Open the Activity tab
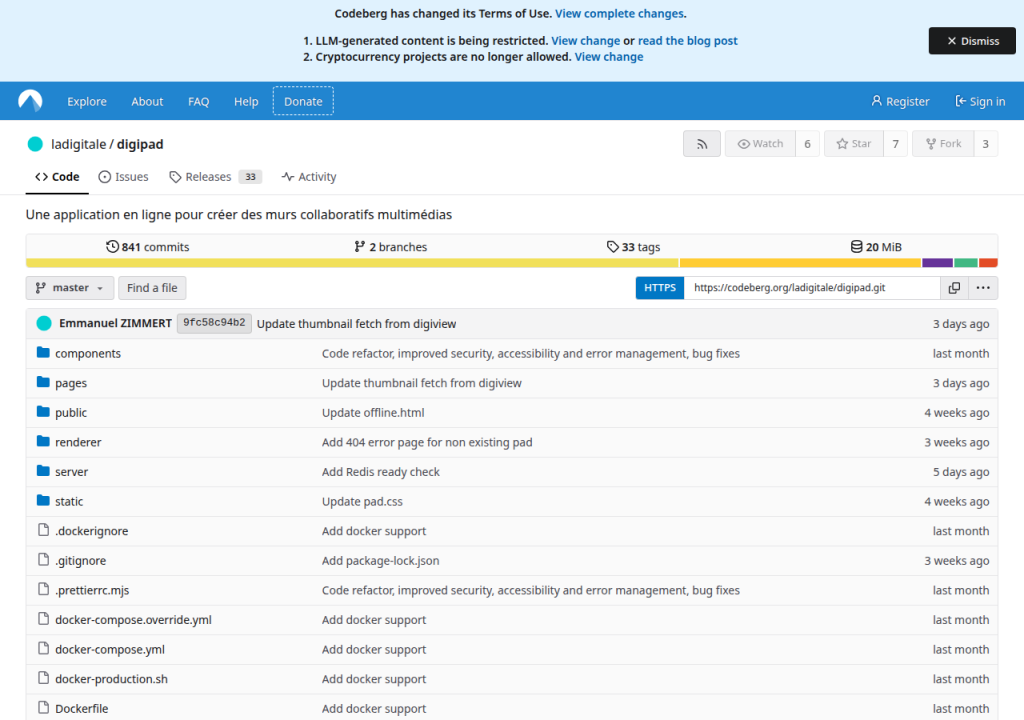 [309, 176]
